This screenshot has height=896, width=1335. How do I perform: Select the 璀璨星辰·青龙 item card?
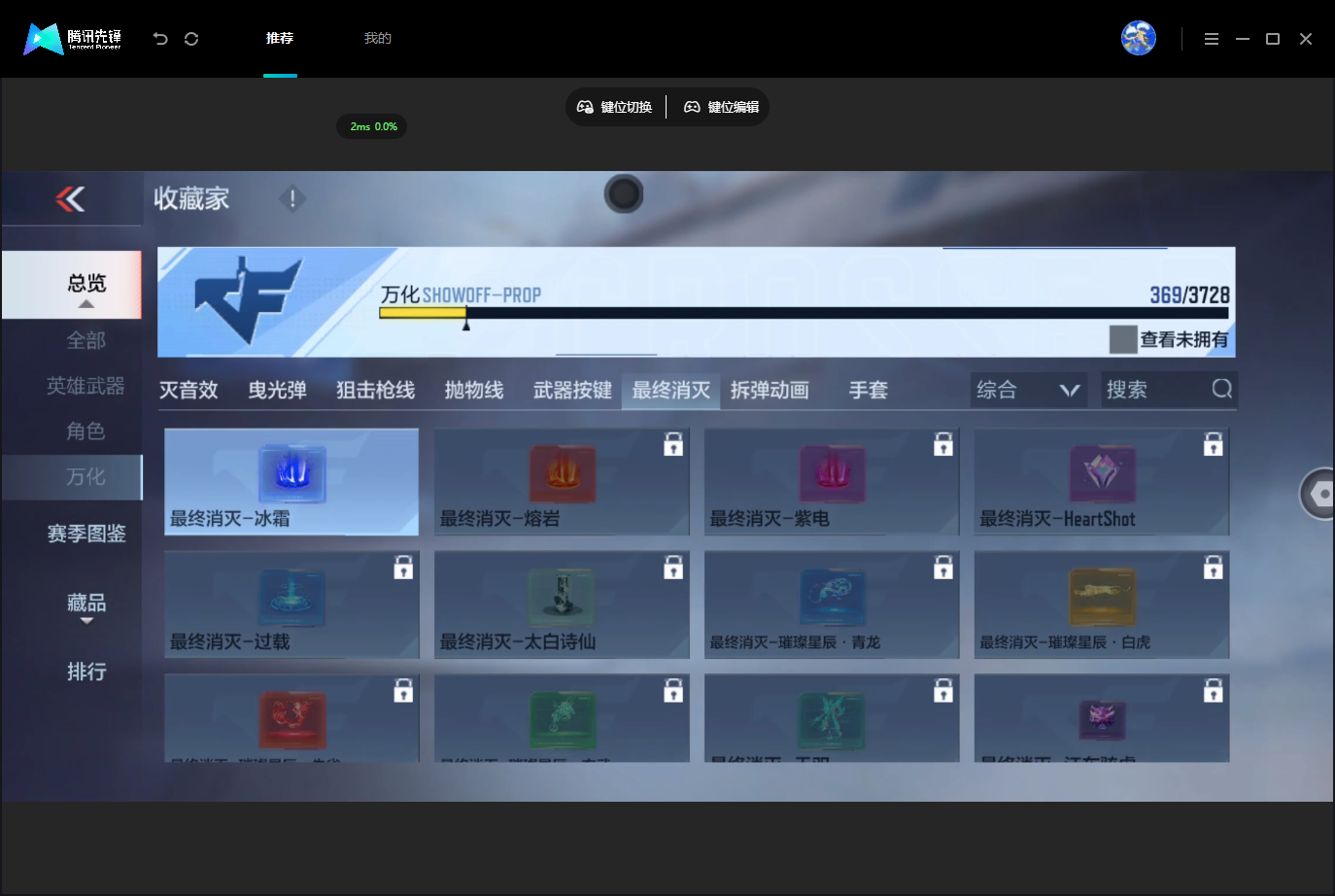coord(832,604)
